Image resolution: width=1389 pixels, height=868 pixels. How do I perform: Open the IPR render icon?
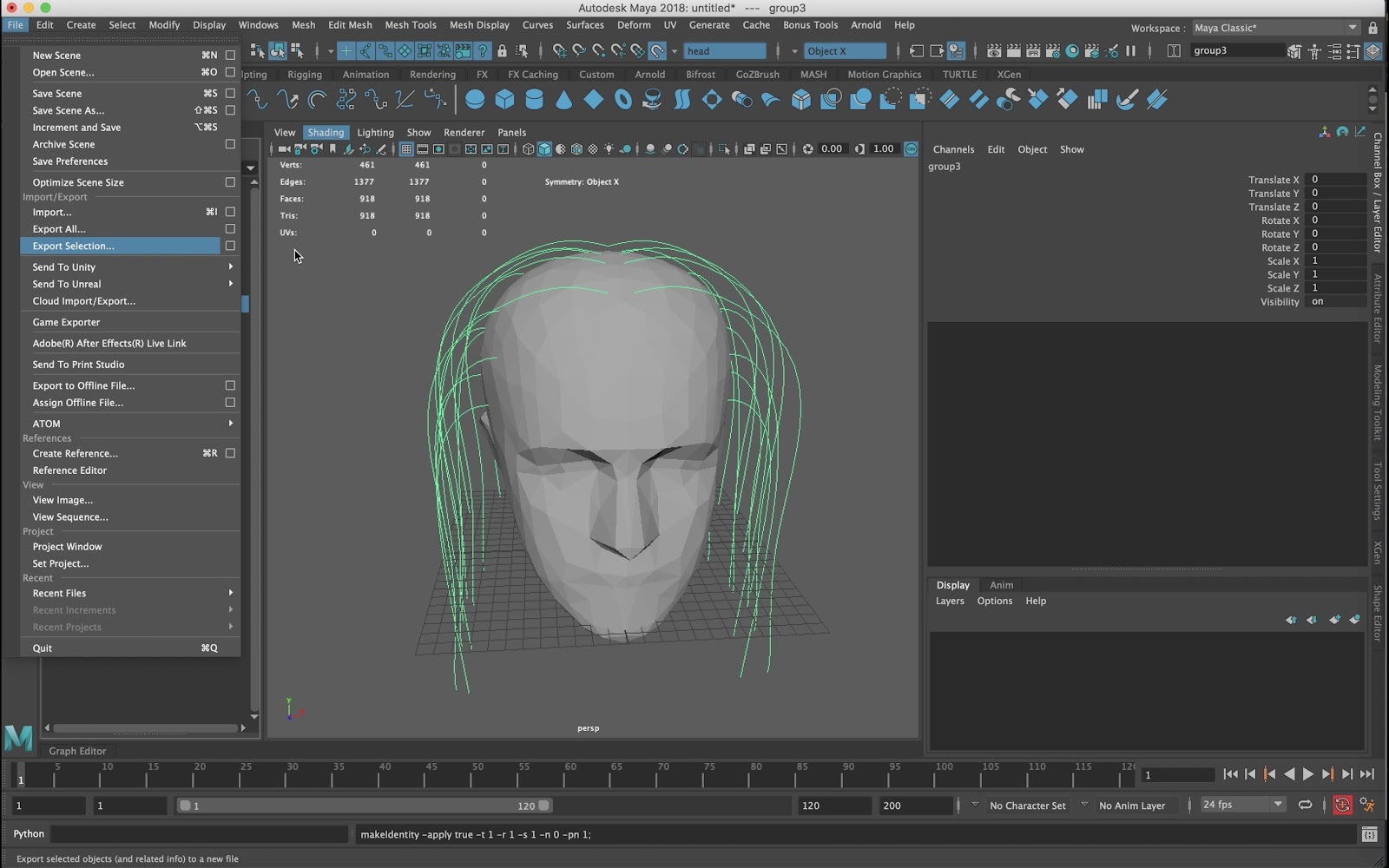pos(1033,51)
